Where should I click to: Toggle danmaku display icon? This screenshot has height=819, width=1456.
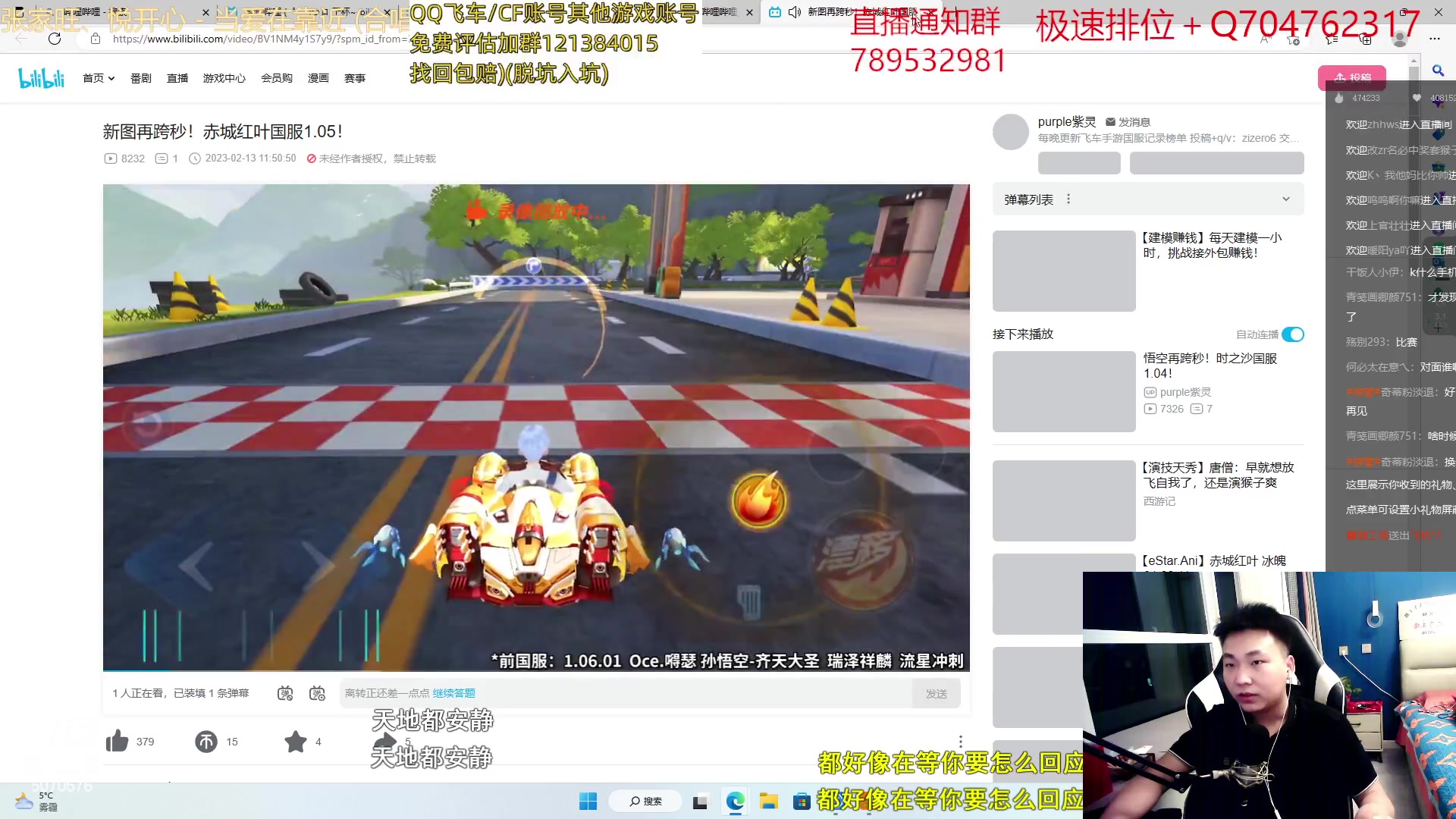click(x=285, y=693)
